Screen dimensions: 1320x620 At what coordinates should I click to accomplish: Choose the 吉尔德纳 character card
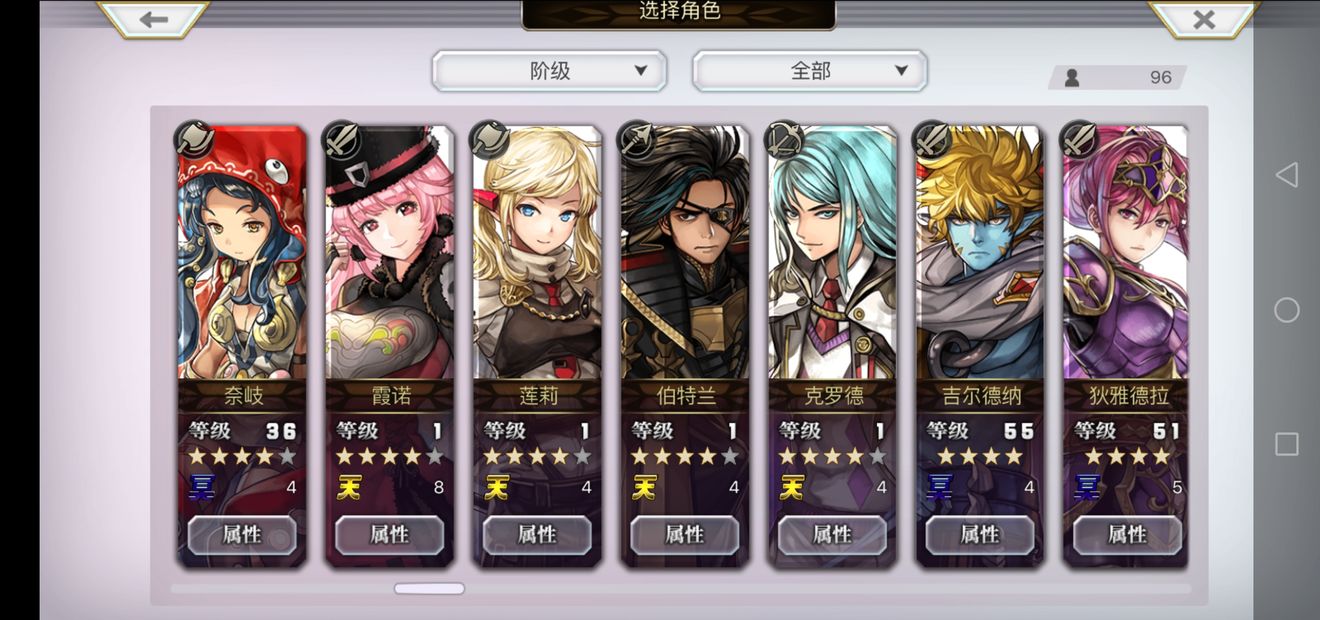[979, 346]
